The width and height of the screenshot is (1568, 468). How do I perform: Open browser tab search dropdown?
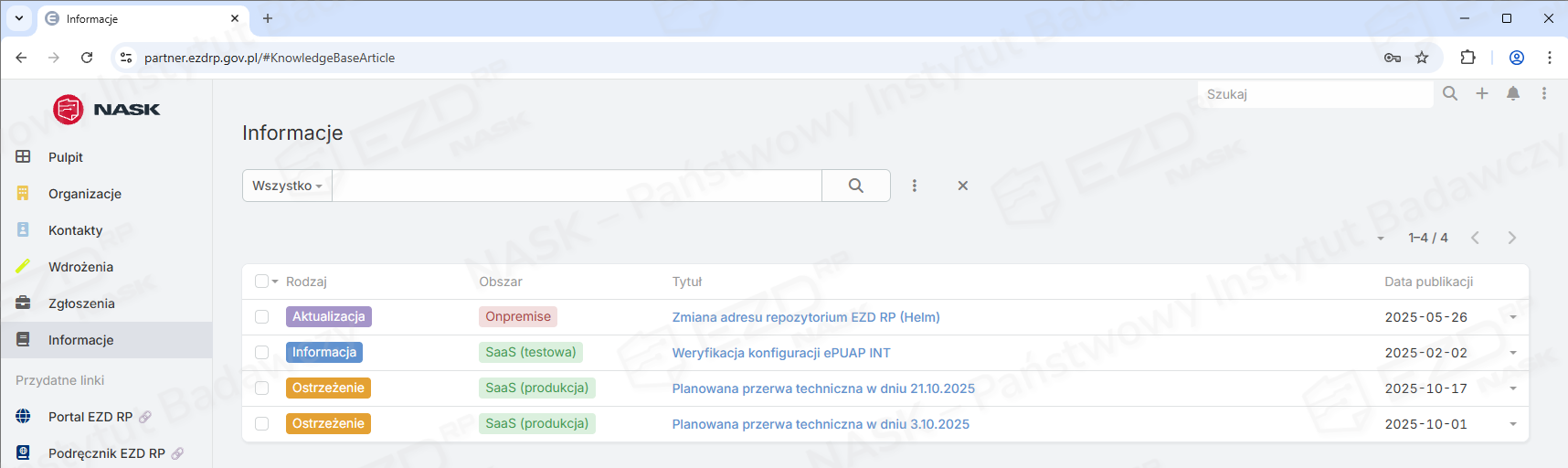click(x=18, y=18)
